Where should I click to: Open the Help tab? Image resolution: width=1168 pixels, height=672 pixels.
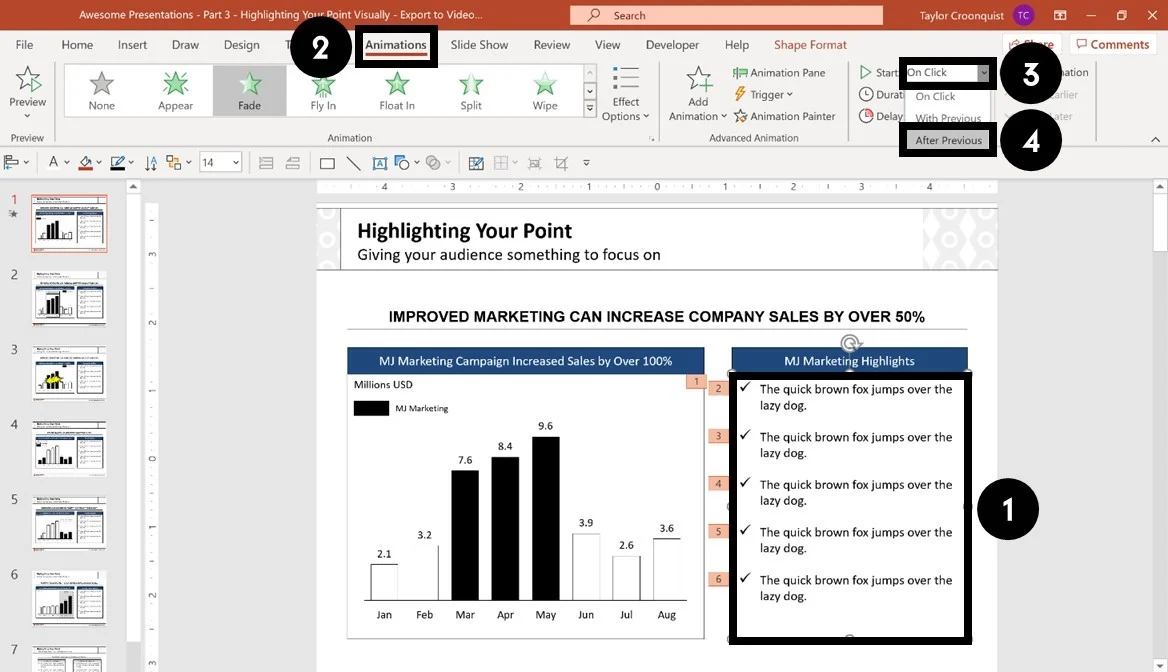(737, 45)
